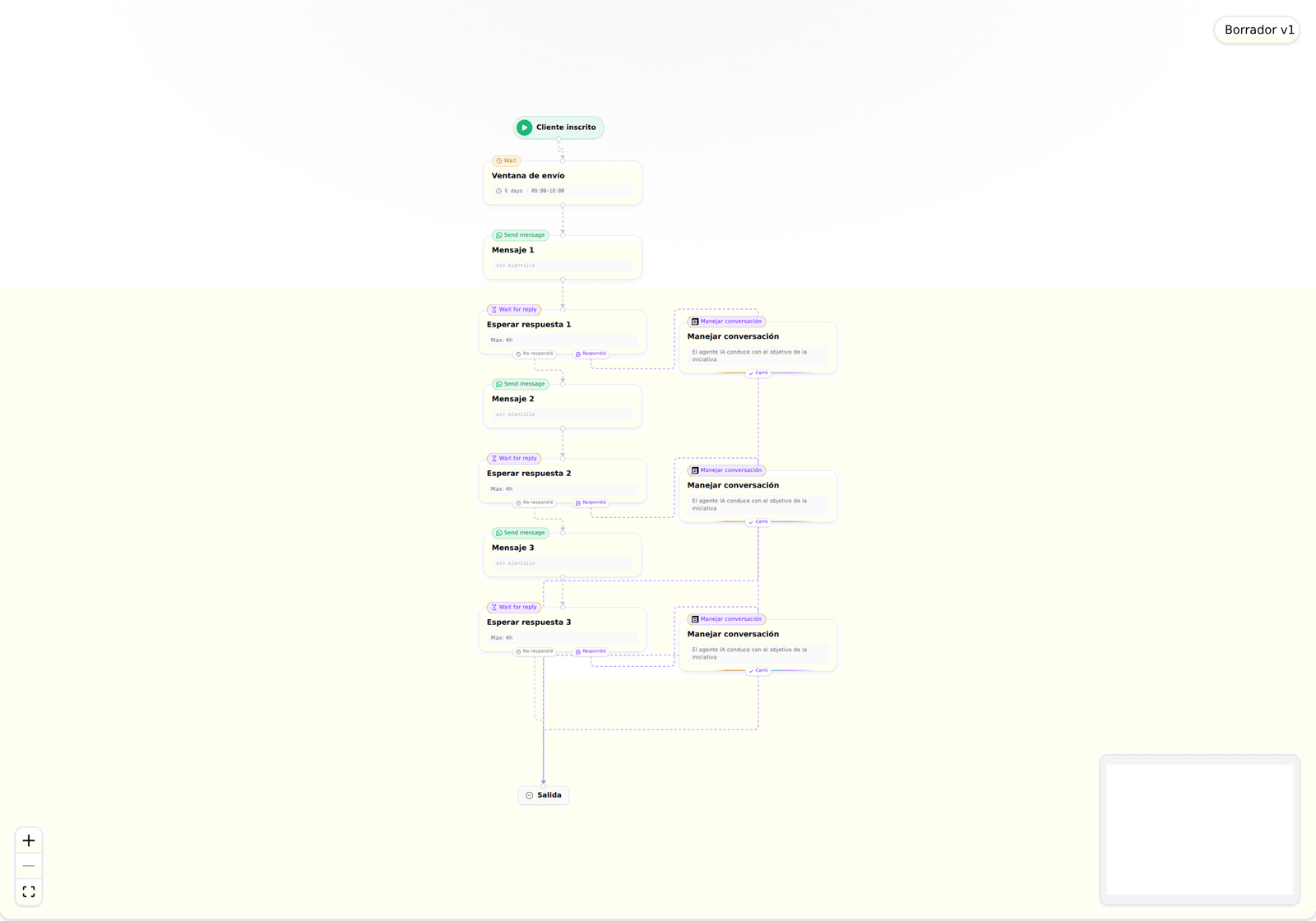Click the Send message tag above Mensaje 2

click(x=520, y=384)
